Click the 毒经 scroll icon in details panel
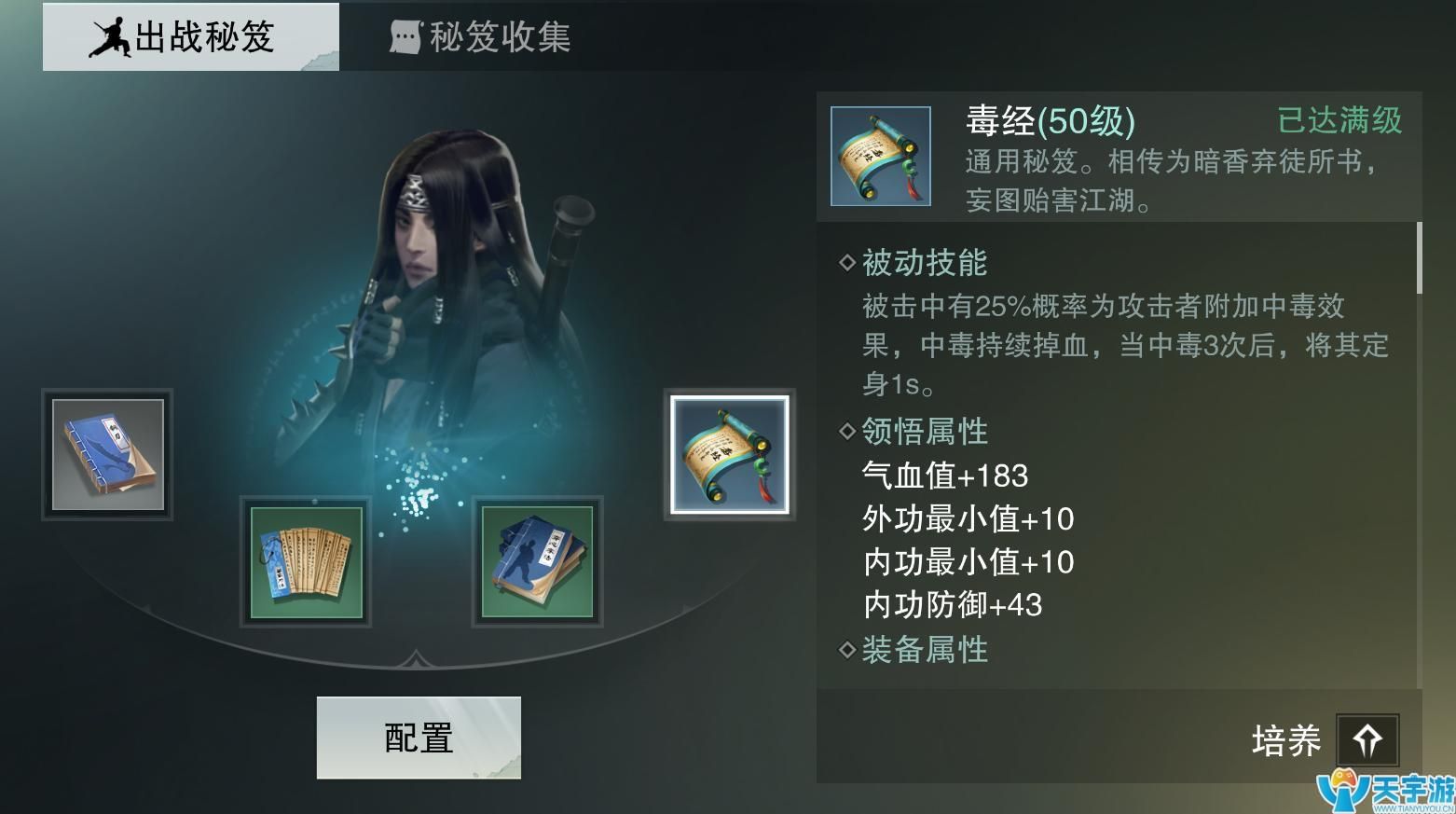1456x814 pixels. tap(881, 156)
